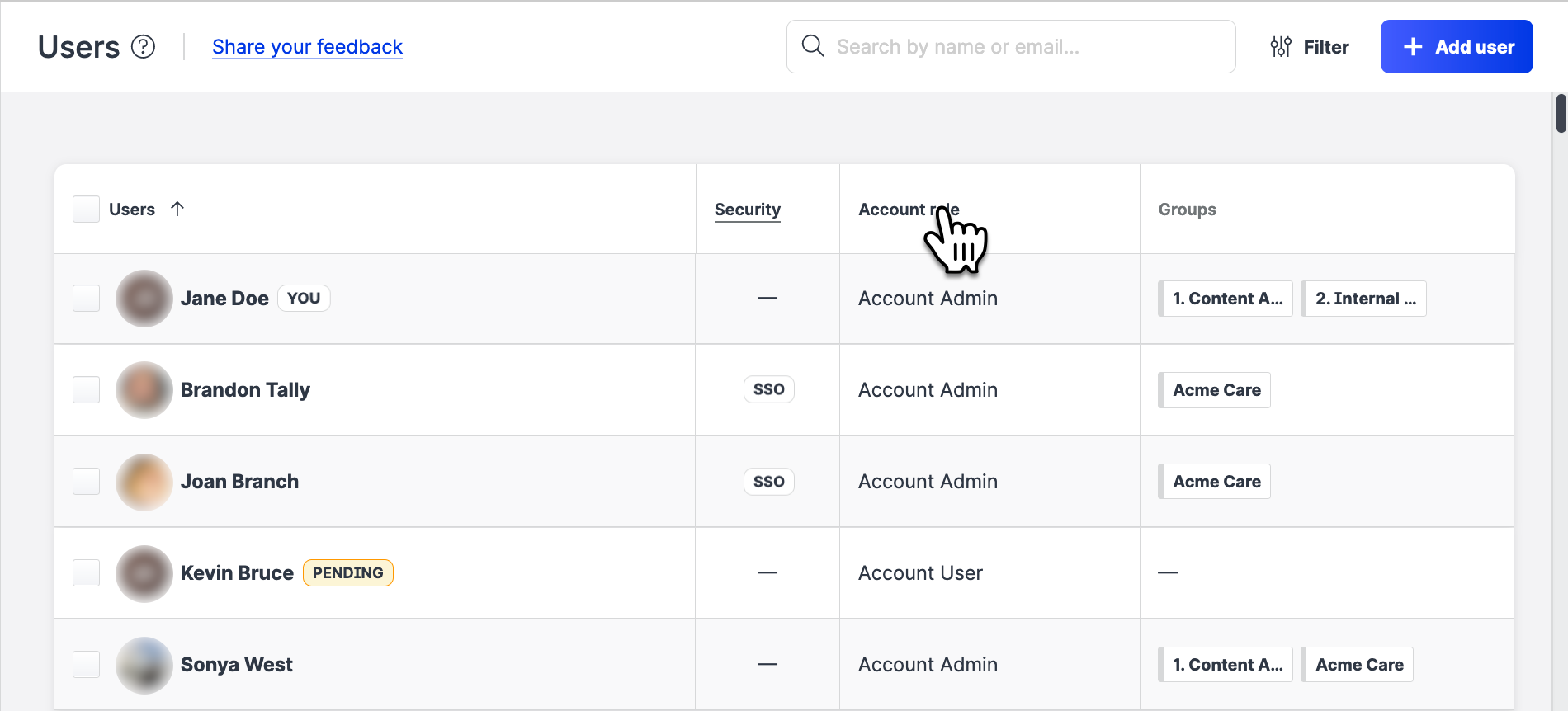Click Joan Branch's avatar image
The image size is (1568, 711).
[144, 482]
